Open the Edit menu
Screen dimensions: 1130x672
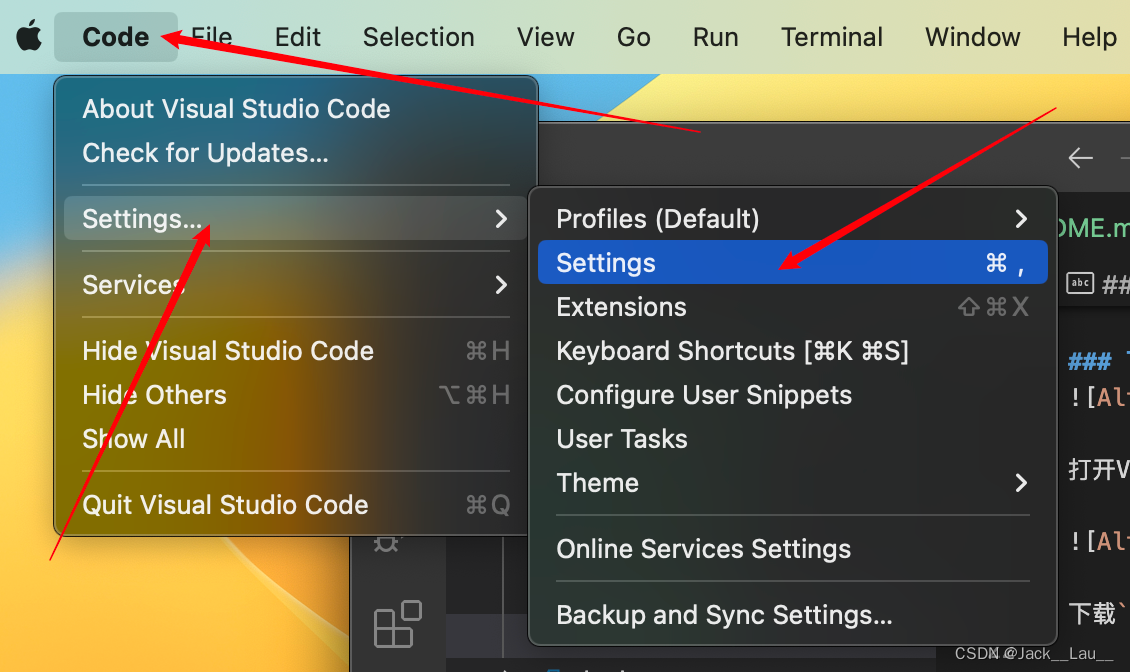[x=298, y=37]
